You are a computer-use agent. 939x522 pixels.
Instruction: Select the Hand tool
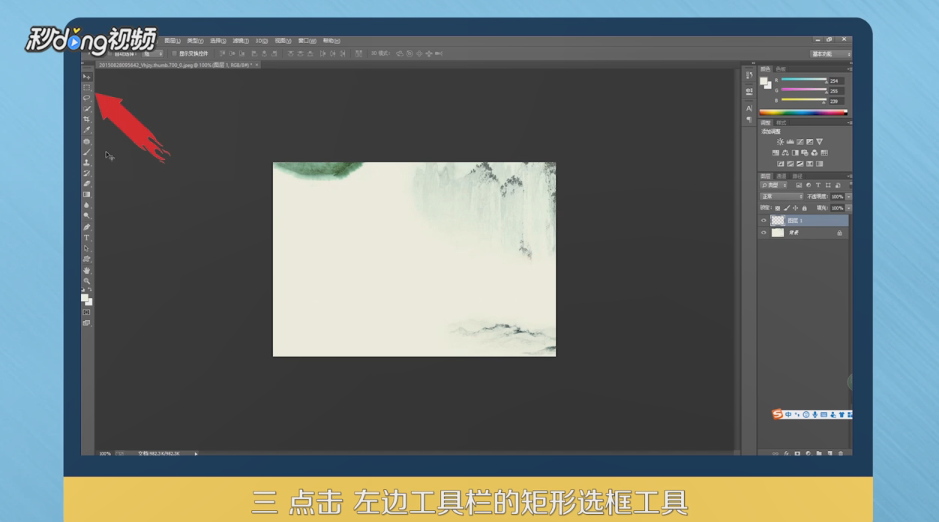87,271
